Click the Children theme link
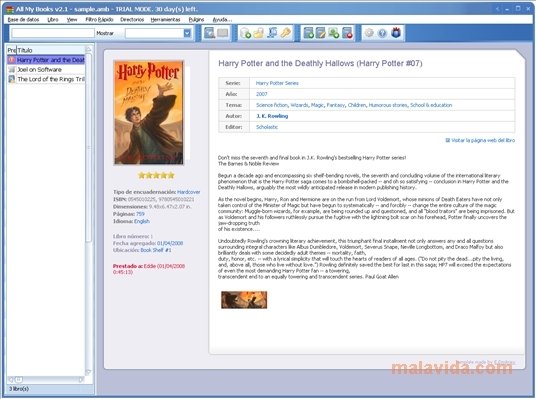This screenshot has width=536, height=399. click(x=357, y=105)
